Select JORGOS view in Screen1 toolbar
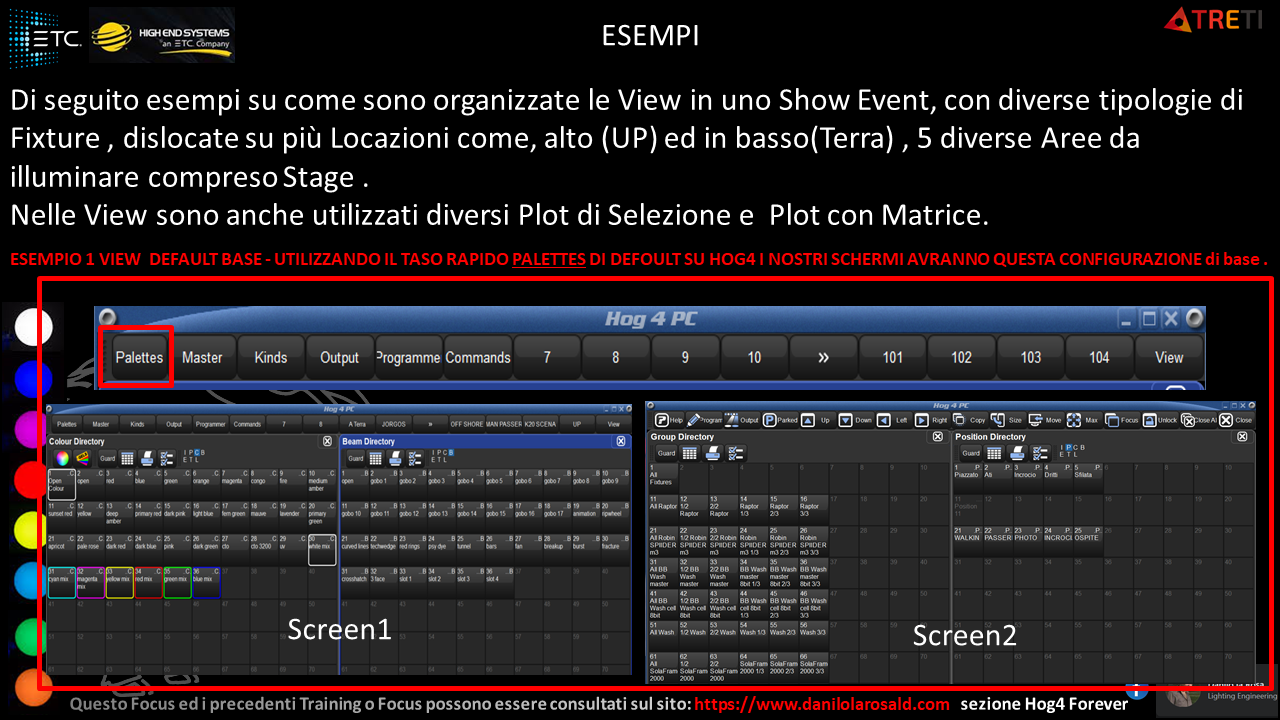 point(393,424)
